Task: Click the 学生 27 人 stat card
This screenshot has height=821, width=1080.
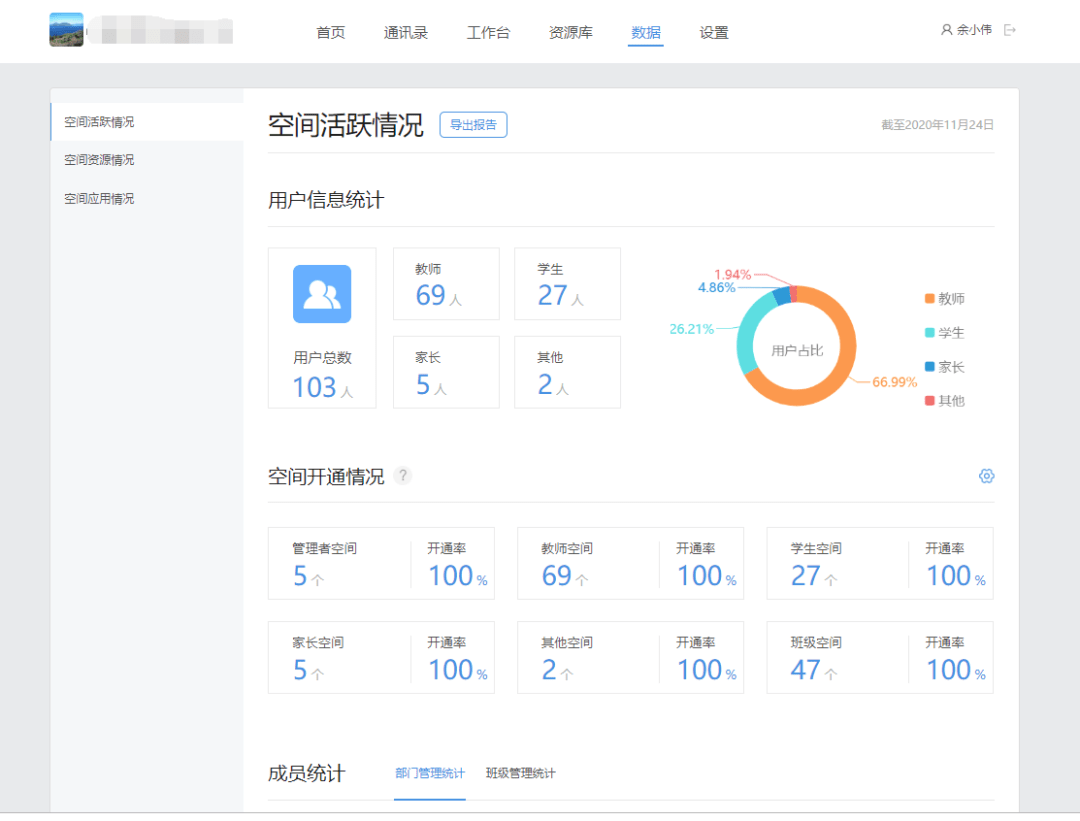Action: coord(568,284)
